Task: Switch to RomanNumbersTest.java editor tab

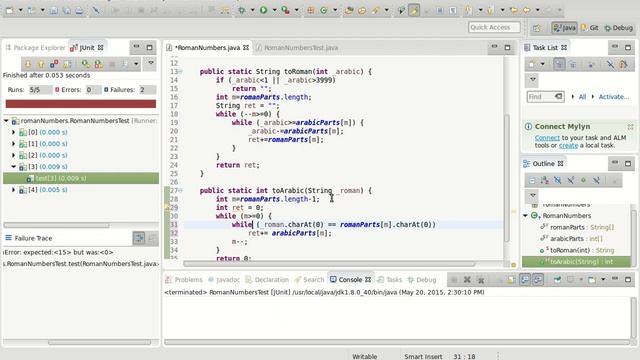Action: click(x=297, y=48)
